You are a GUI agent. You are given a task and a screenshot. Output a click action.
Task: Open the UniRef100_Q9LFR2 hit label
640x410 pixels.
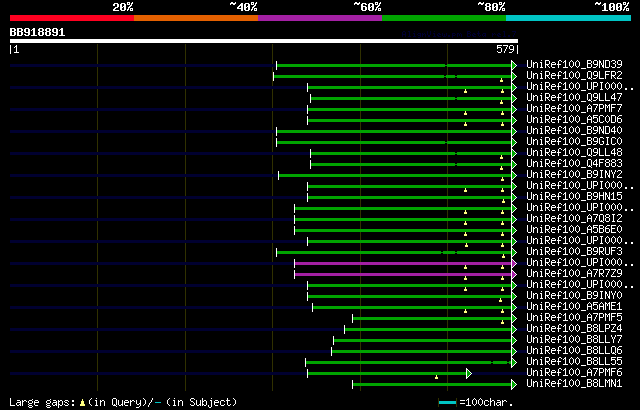[x=574, y=75]
